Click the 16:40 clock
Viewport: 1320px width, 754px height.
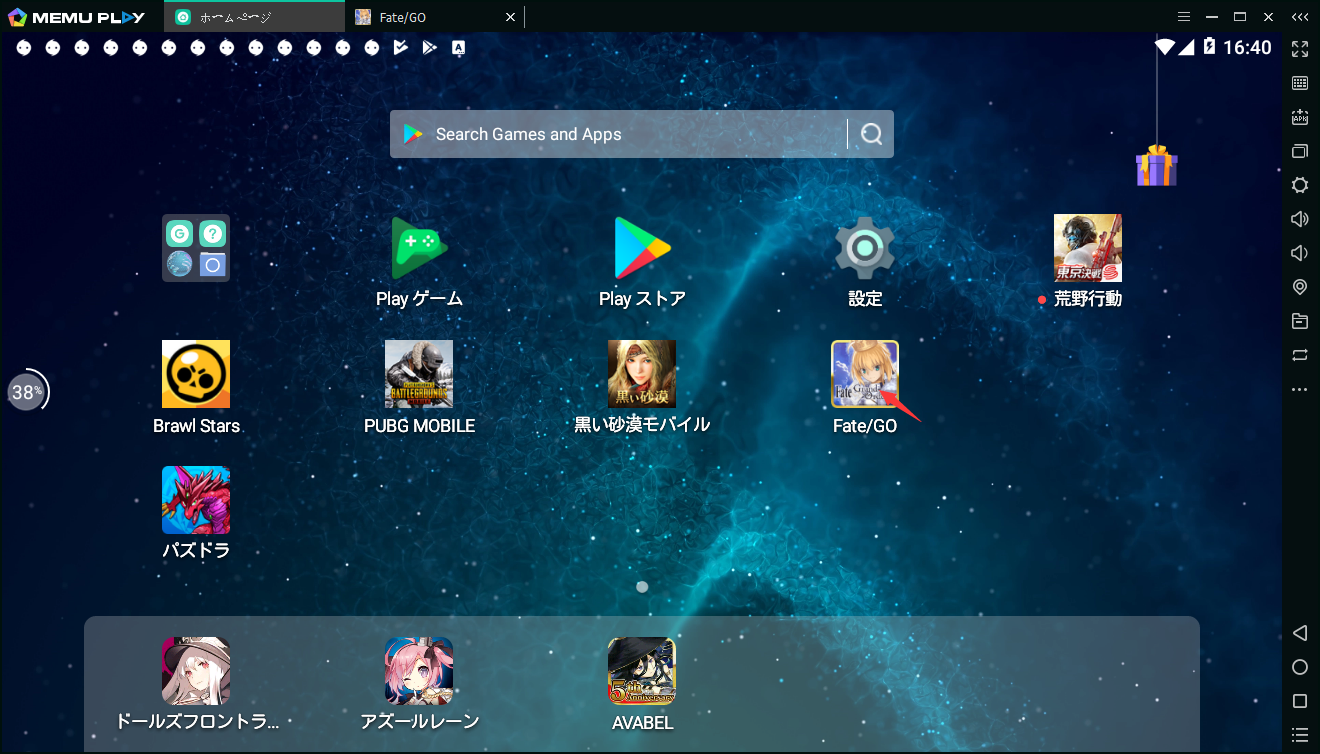pyautogui.click(x=1247, y=47)
